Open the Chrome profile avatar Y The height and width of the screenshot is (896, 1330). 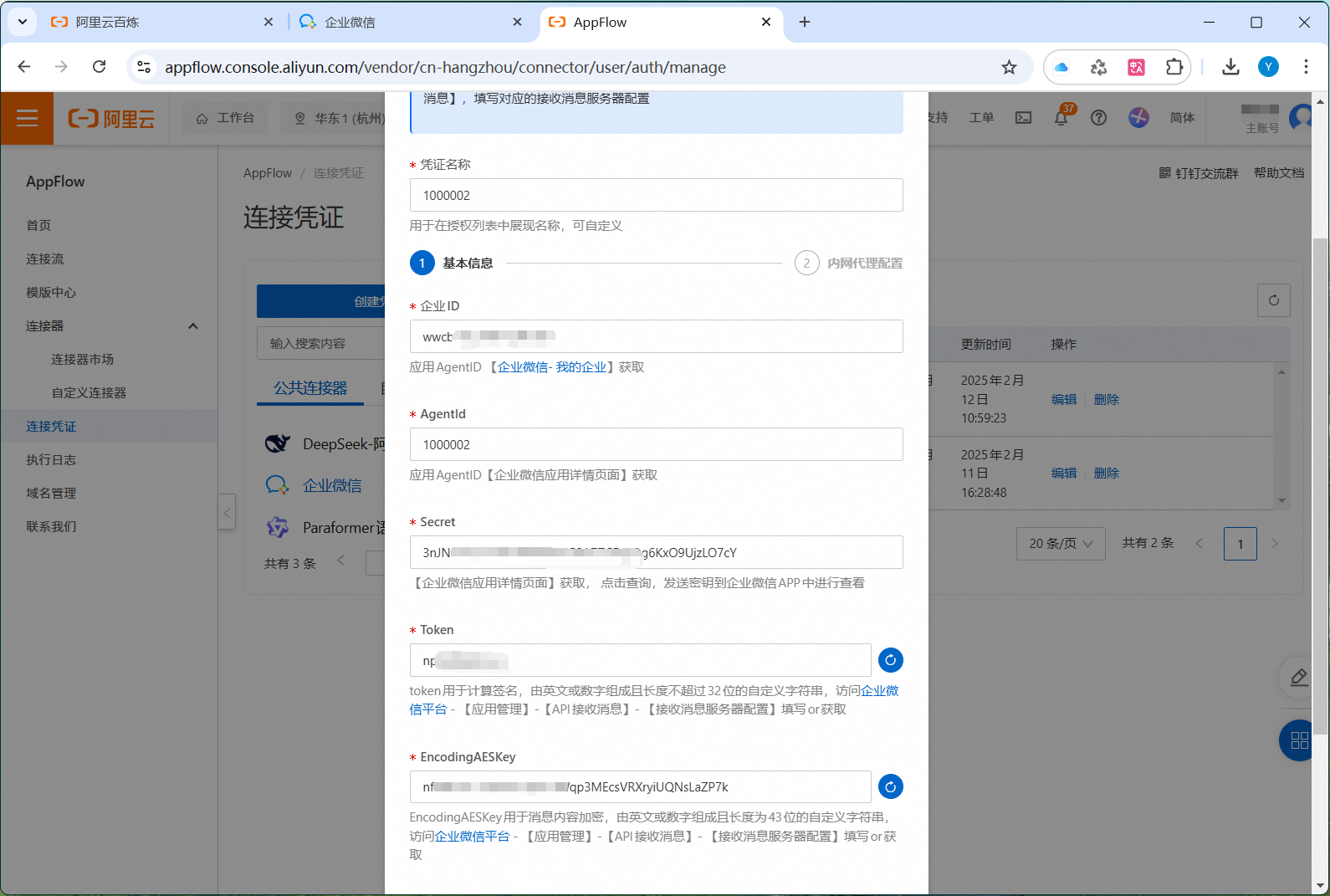(1268, 67)
